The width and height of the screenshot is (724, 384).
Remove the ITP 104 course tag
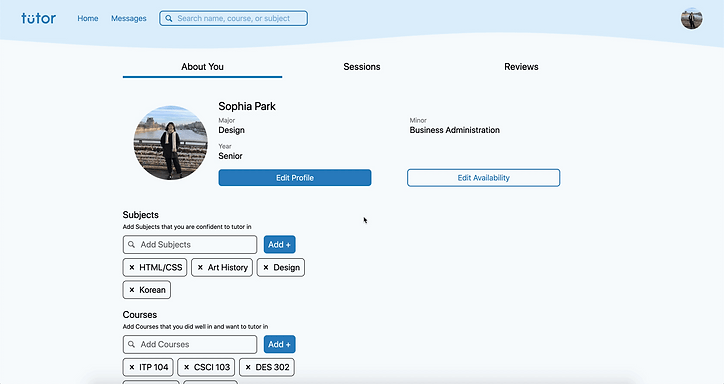point(132,367)
